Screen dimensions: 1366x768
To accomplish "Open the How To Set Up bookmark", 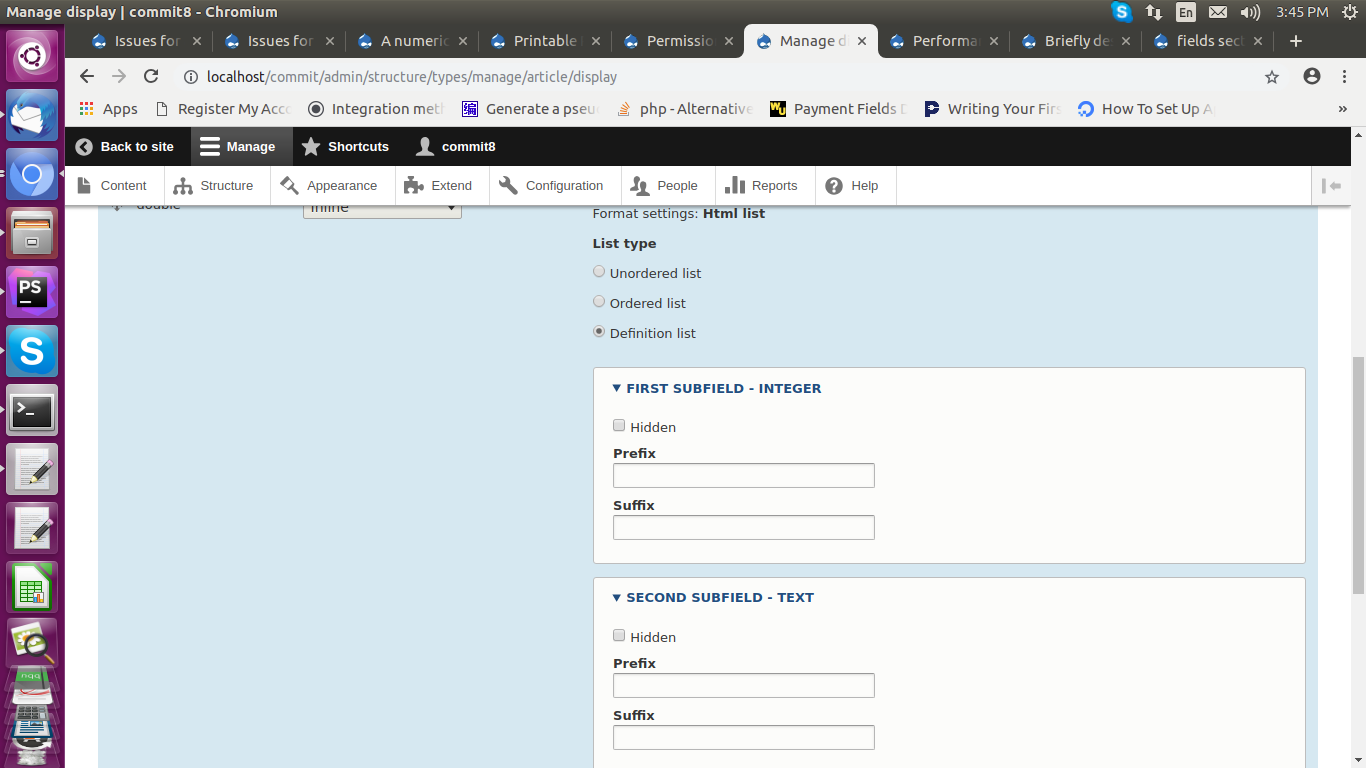I will 1146,109.
